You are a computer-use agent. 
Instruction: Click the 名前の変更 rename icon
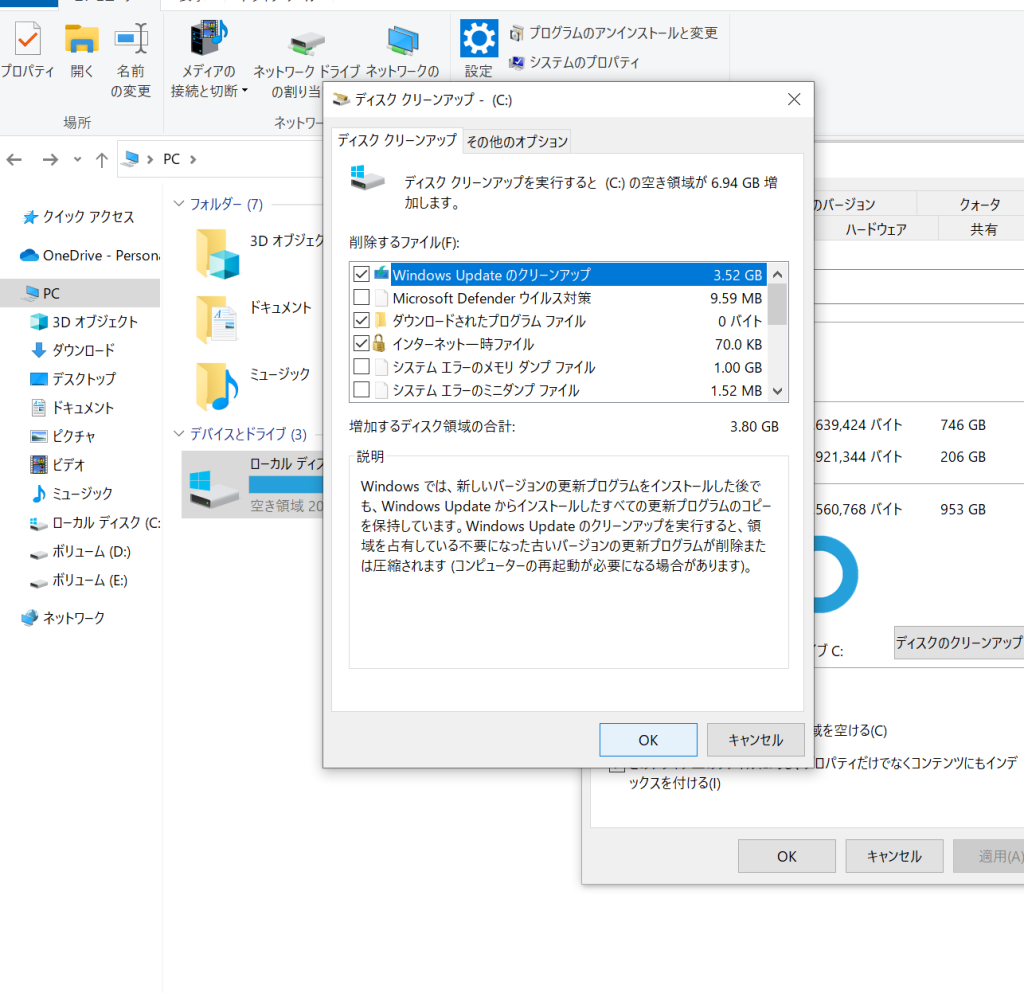click(x=131, y=41)
